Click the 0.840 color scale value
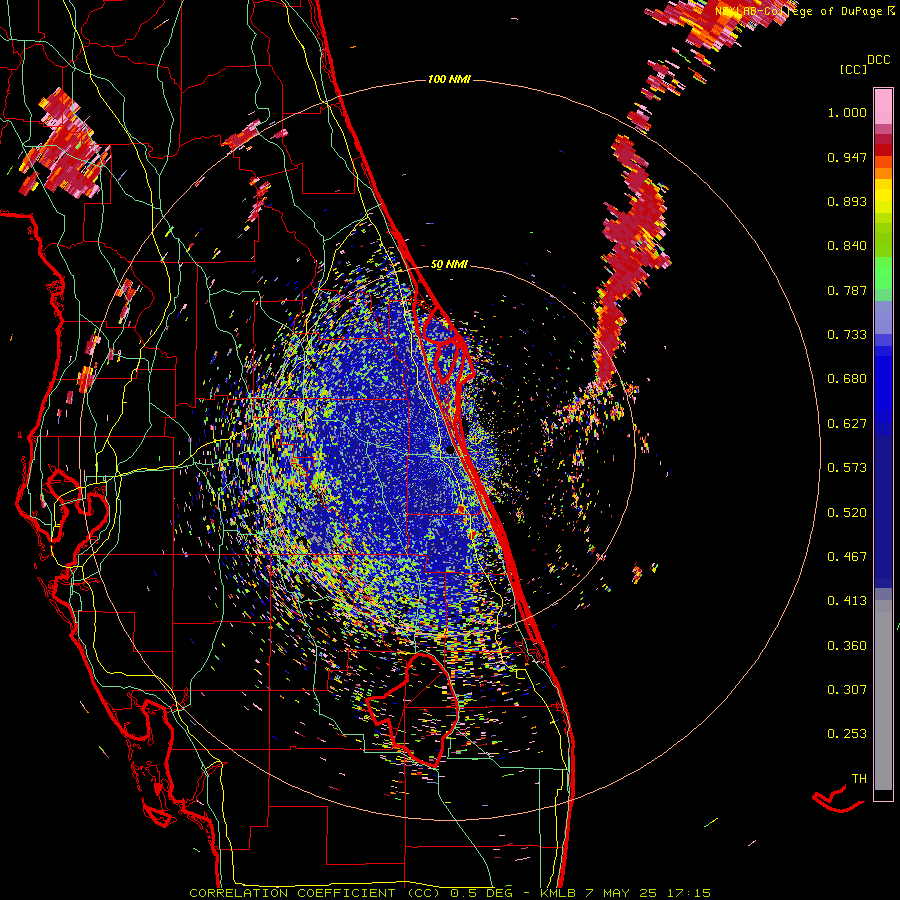Viewport: 900px width, 900px height. tap(847, 246)
